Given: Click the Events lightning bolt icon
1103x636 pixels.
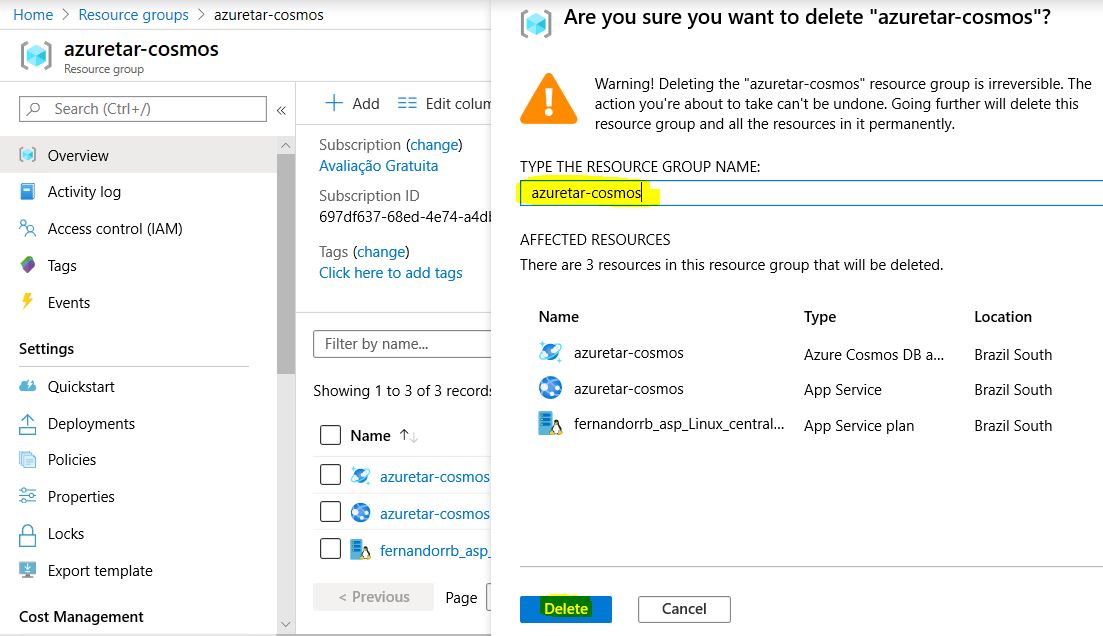Looking at the screenshot, I should [x=27, y=301].
